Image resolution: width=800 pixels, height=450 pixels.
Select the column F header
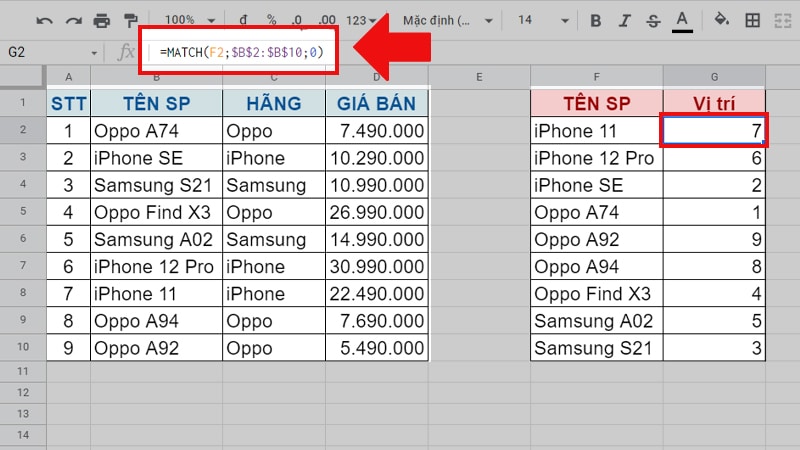pos(596,77)
